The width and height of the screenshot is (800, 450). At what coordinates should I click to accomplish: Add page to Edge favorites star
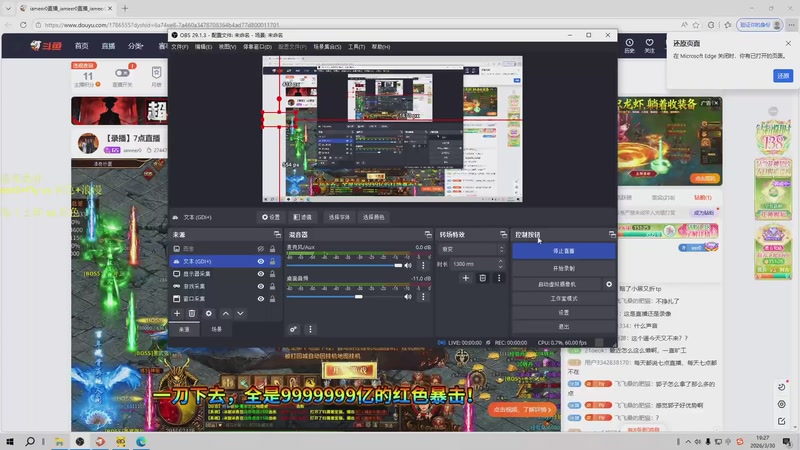696,24
